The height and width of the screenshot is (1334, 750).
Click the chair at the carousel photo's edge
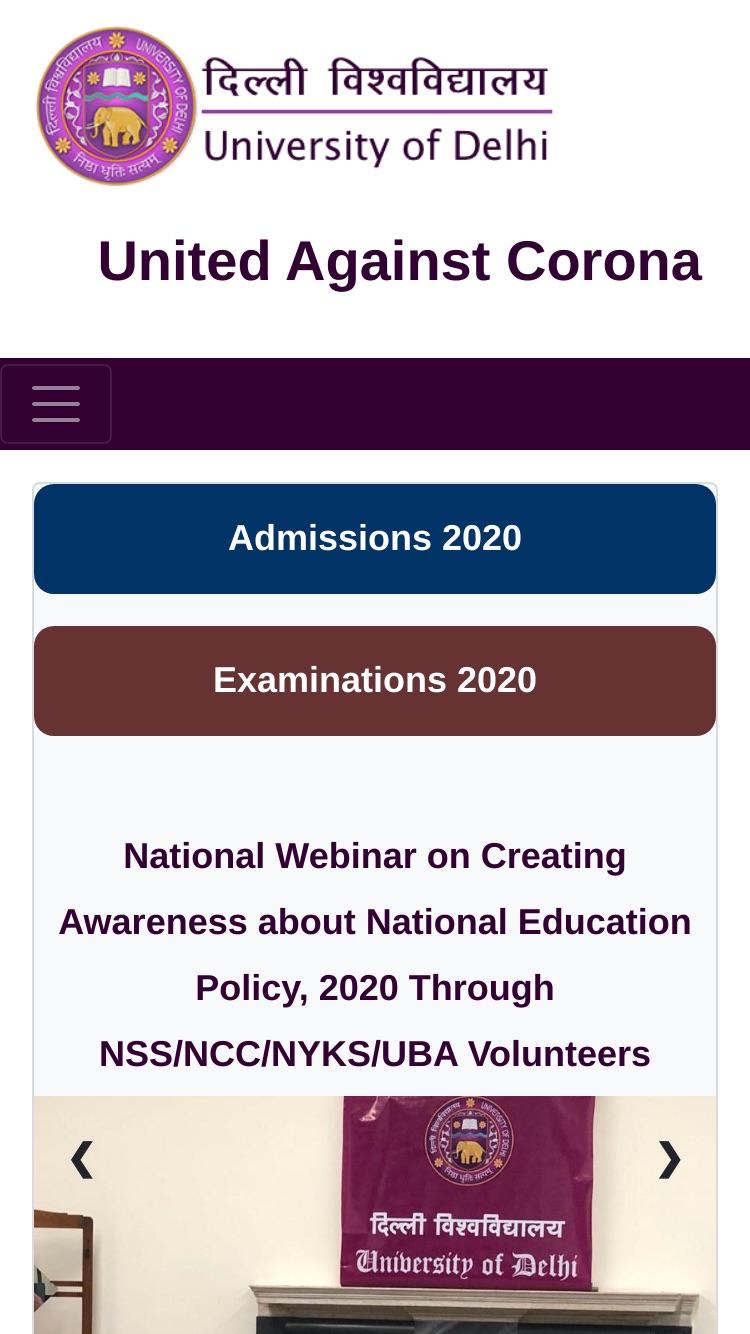(62, 1272)
